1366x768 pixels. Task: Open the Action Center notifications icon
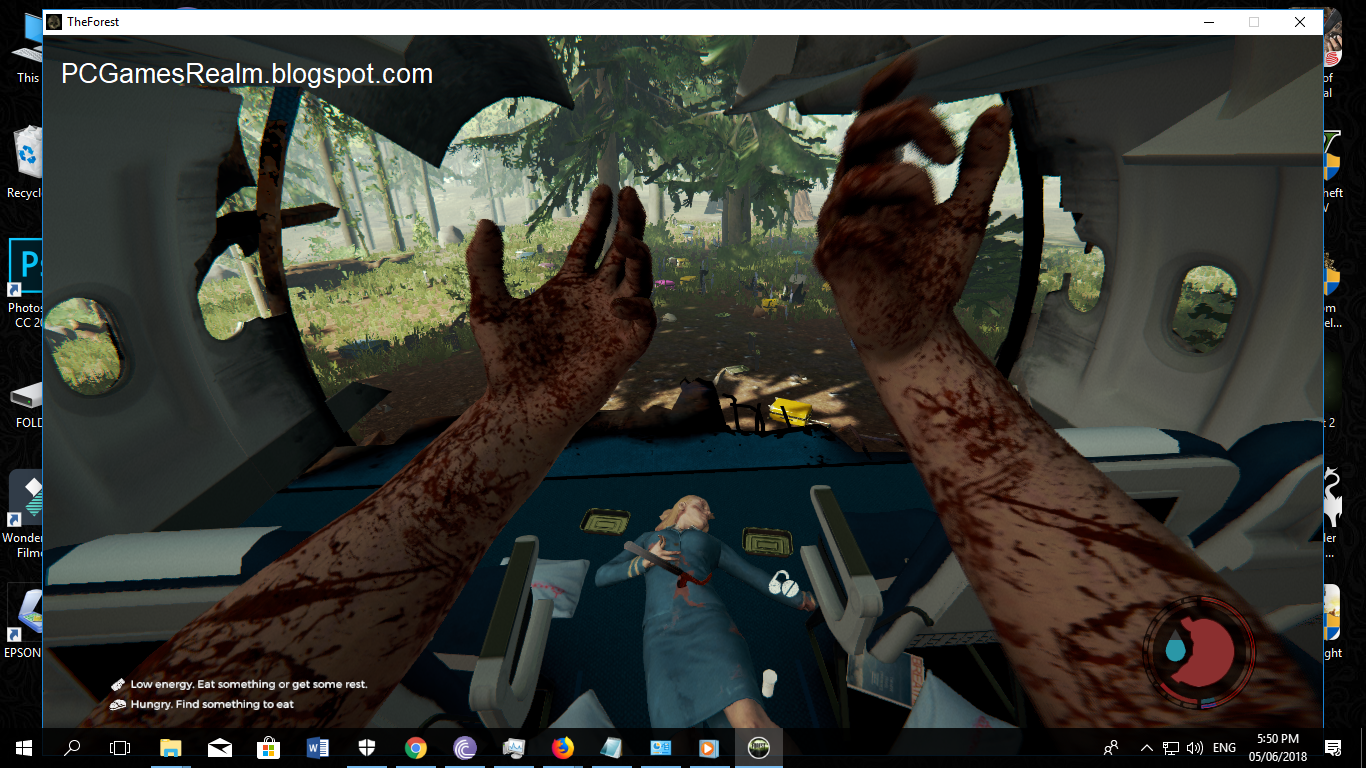(x=1332, y=747)
